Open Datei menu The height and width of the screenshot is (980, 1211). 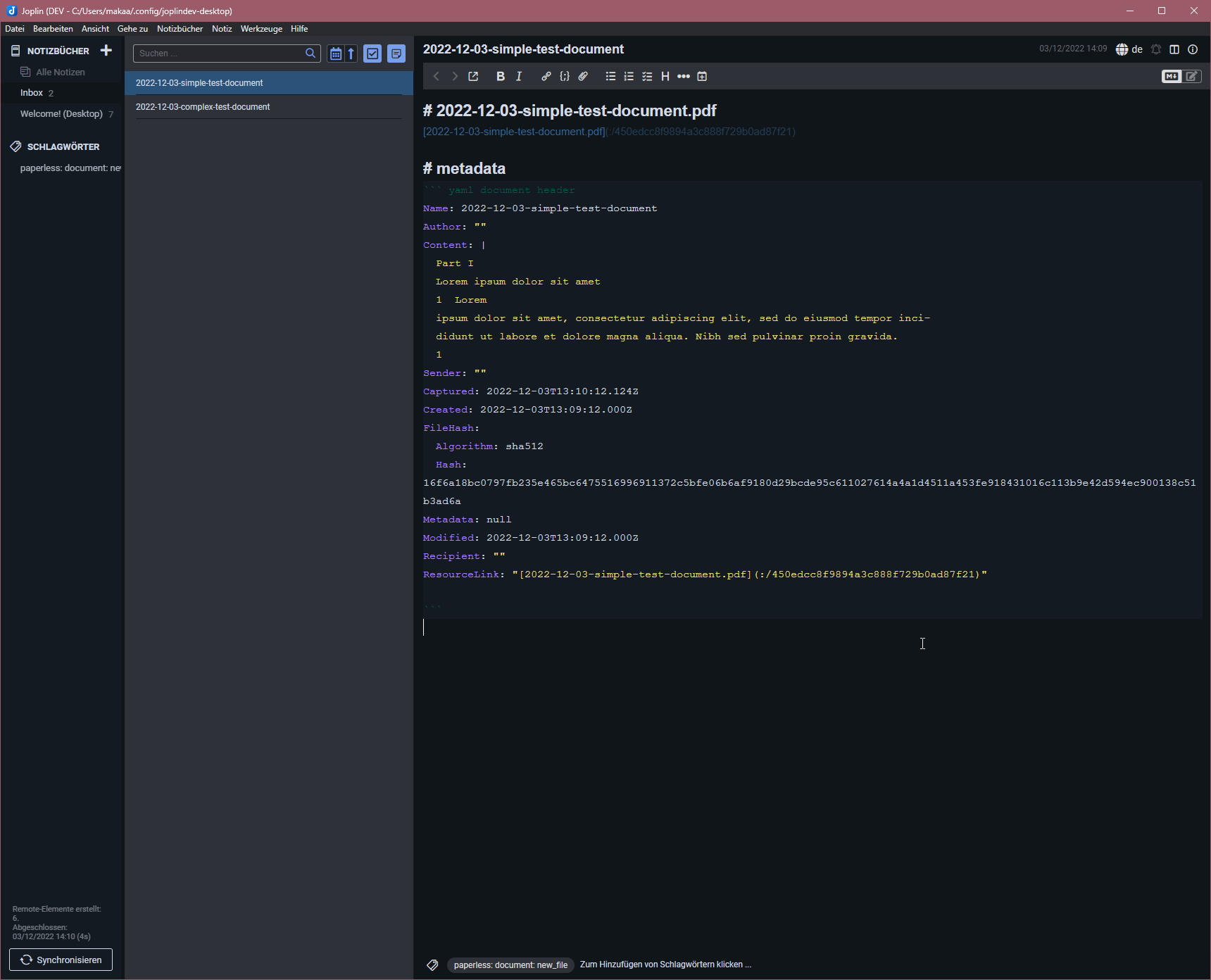pos(15,29)
